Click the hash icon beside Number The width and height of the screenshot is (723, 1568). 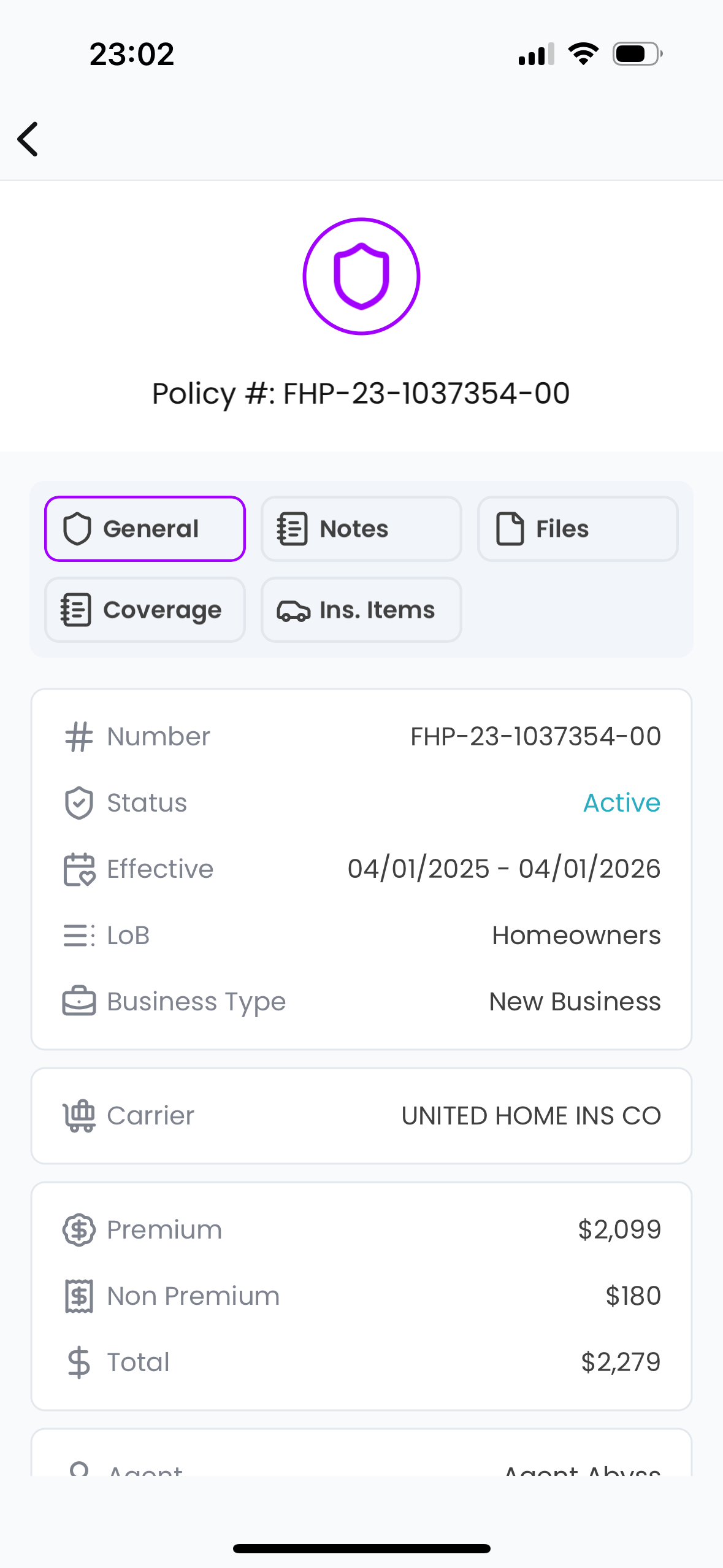(79, 737)
